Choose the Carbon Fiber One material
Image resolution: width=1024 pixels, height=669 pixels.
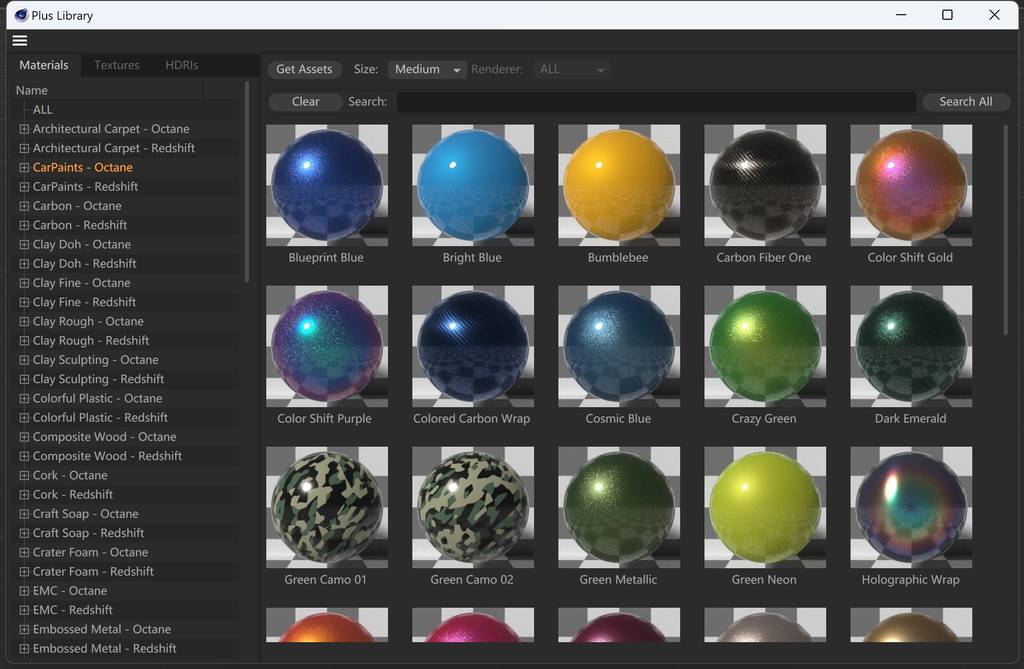click(x=764, y=185)
